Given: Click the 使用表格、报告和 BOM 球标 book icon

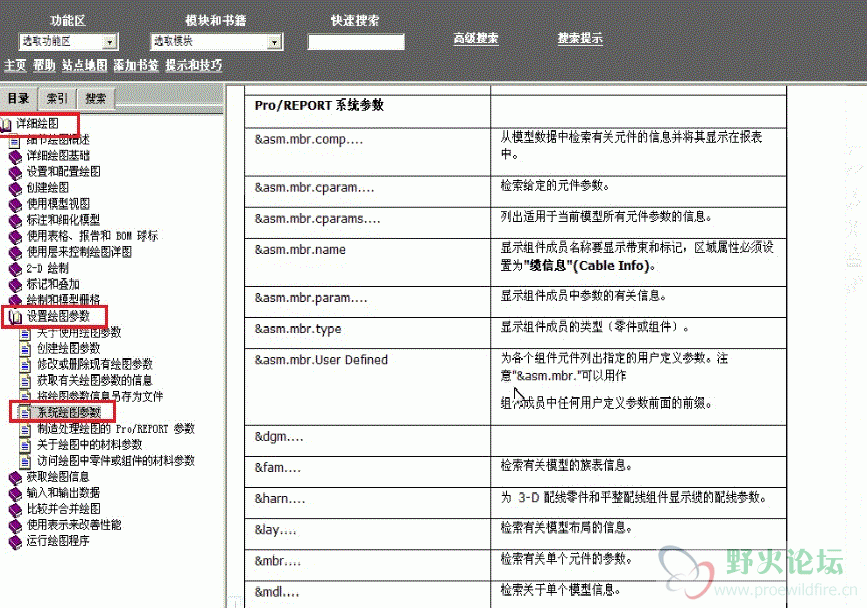Looking at the screenshot, I should pos(15,237).
